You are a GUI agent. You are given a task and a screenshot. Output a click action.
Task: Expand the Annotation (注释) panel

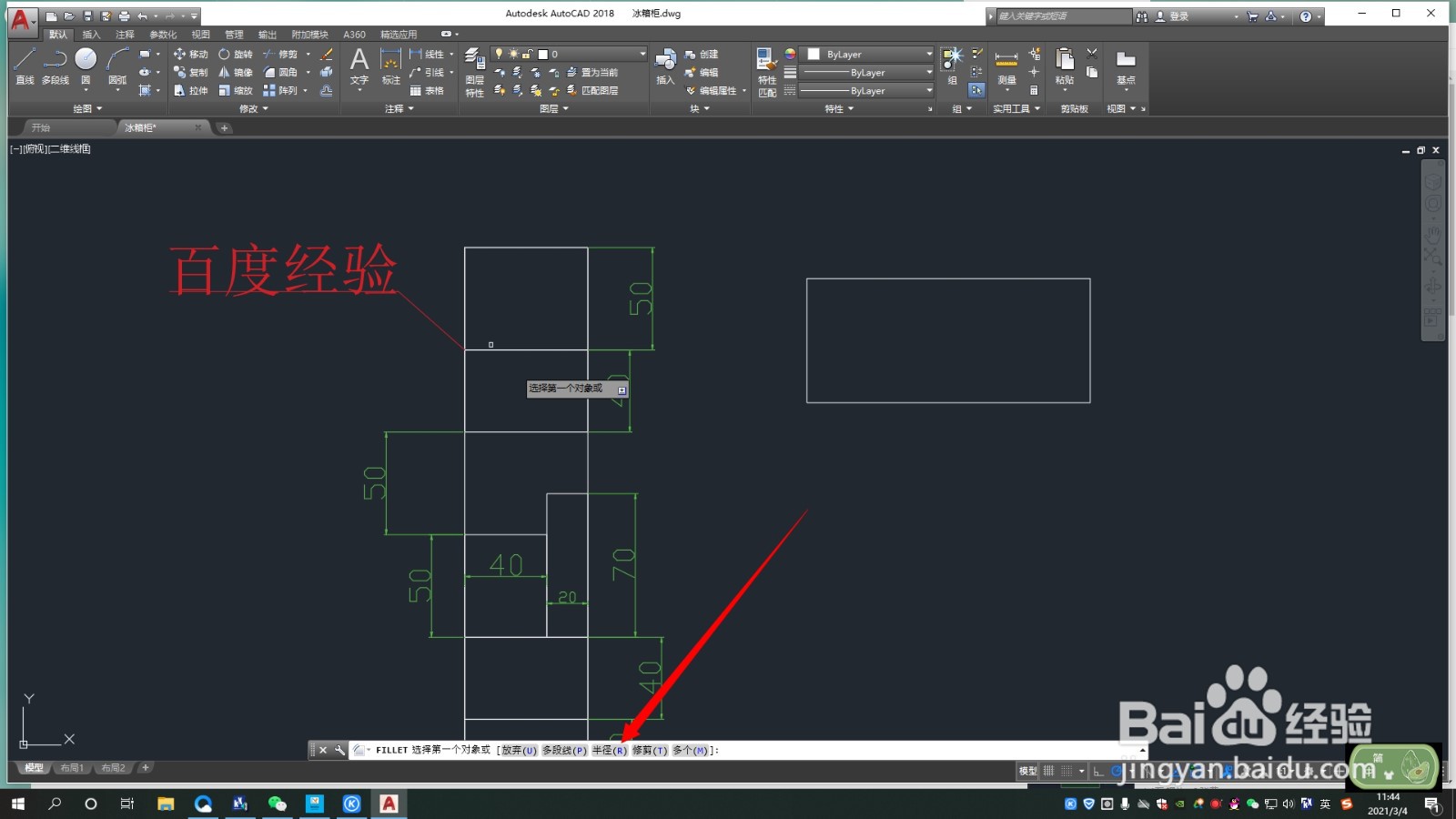click(x=399, y=109)
